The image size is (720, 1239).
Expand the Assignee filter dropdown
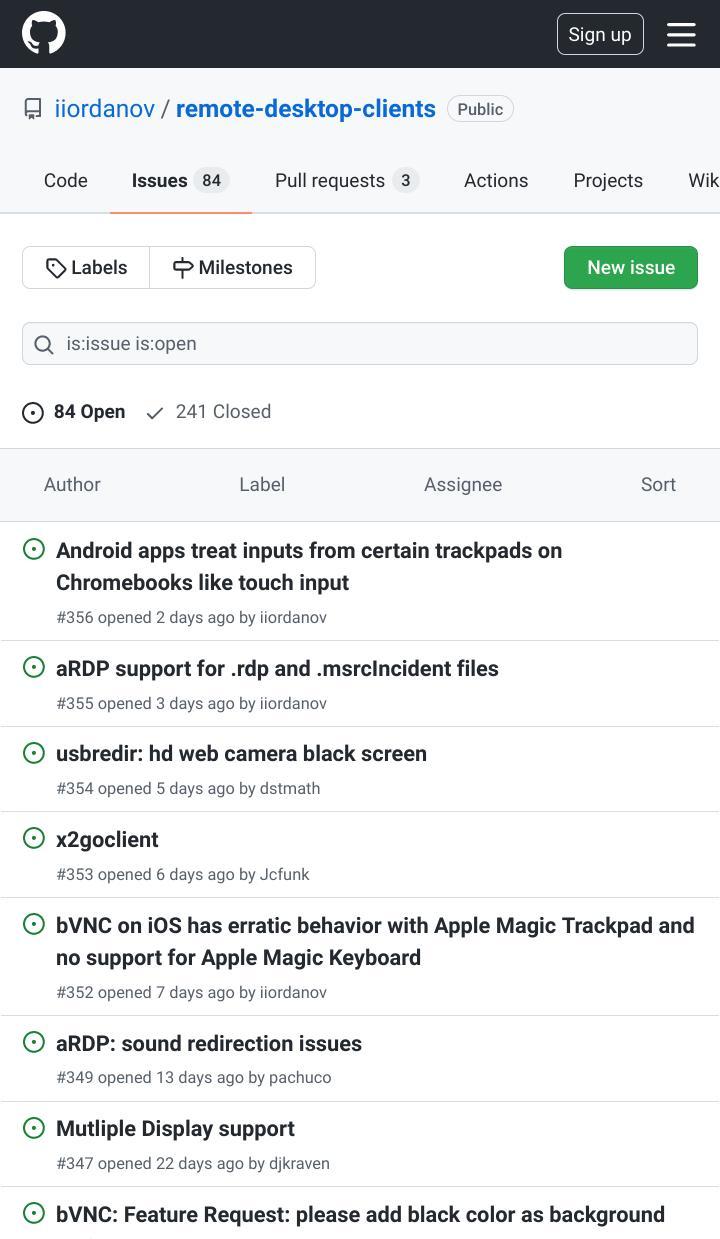[x=463, y=485]
